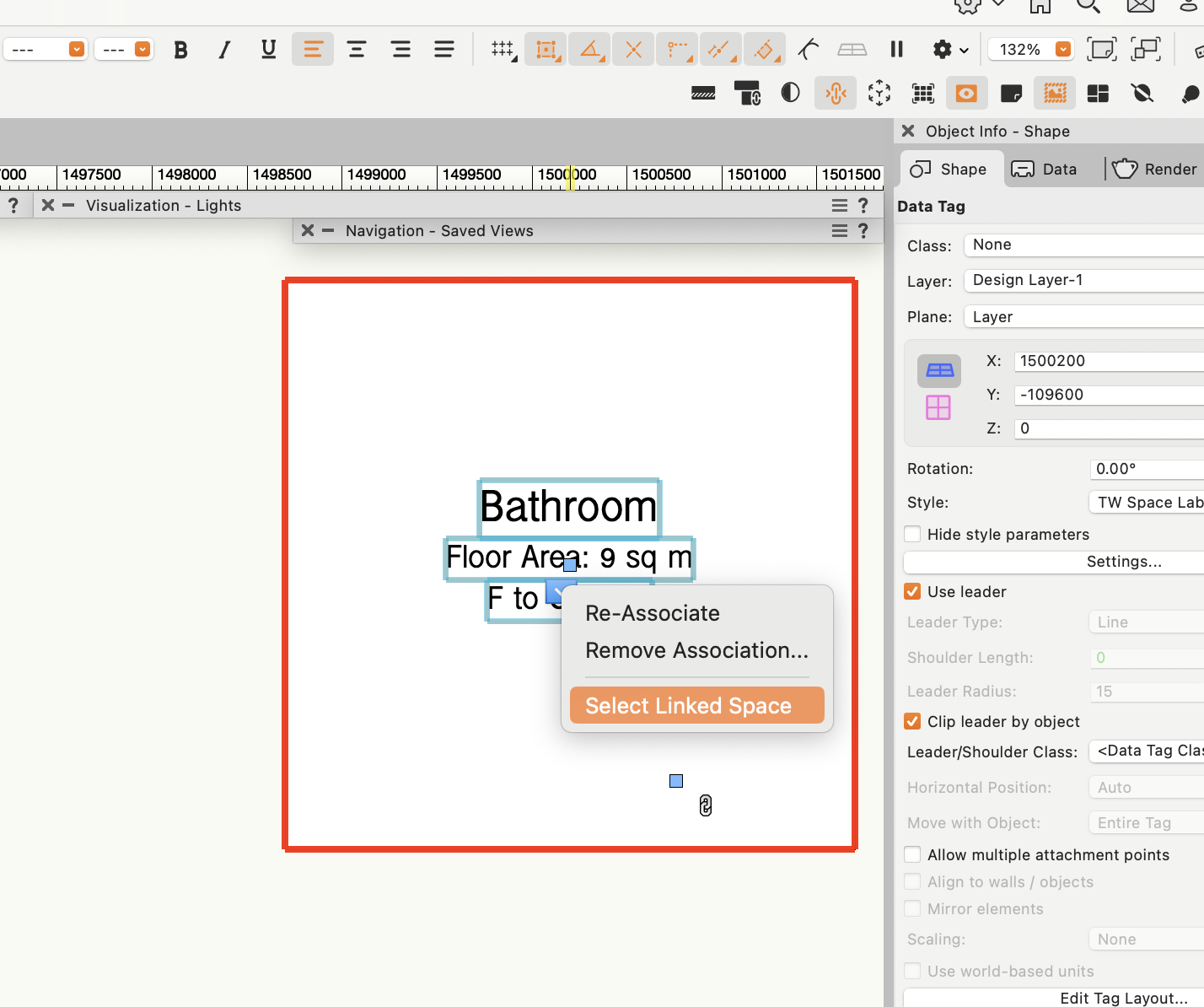Image resolution: width=1204 pixels, height=1007 pixels.
Task: Apply bold text formatting
Action: pyautogui.click(x=180, y=49)
